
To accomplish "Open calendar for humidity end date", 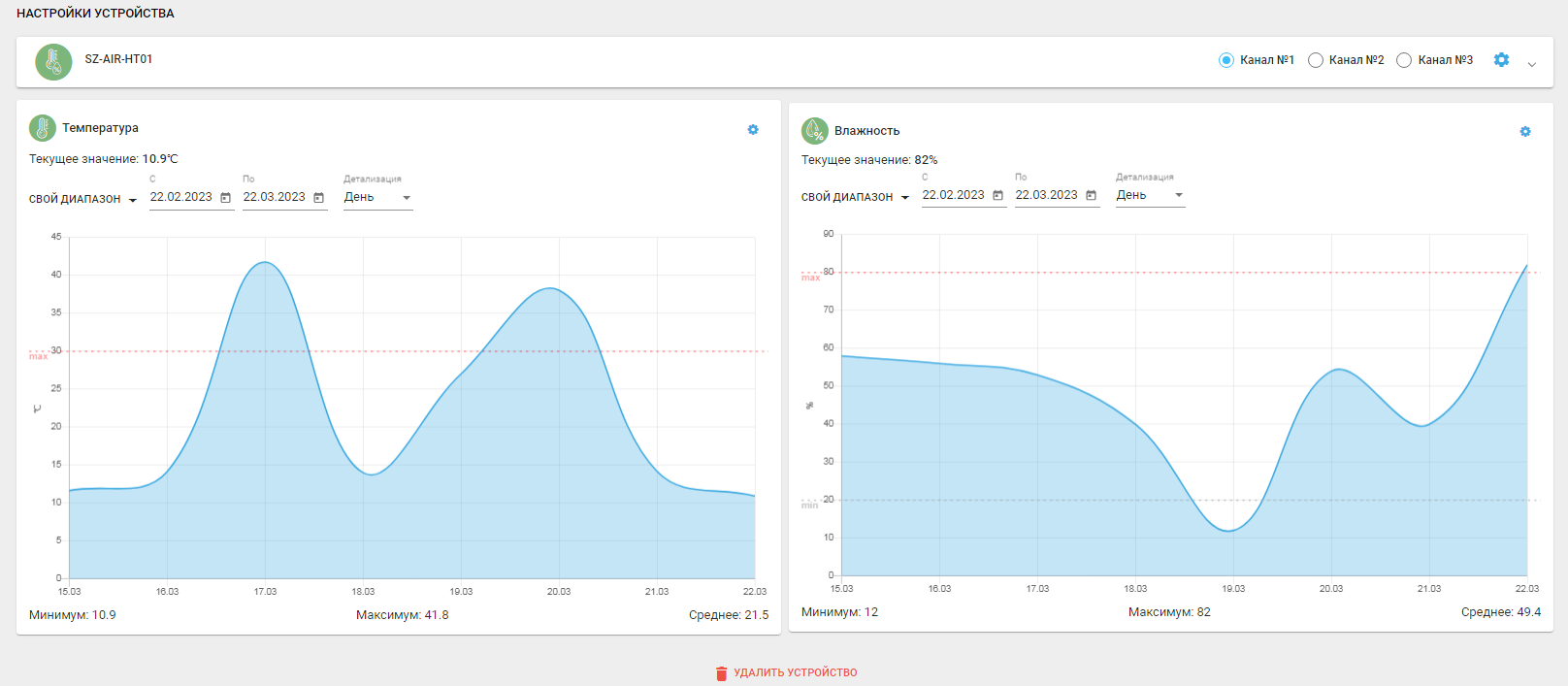I will click(1091, 196).
